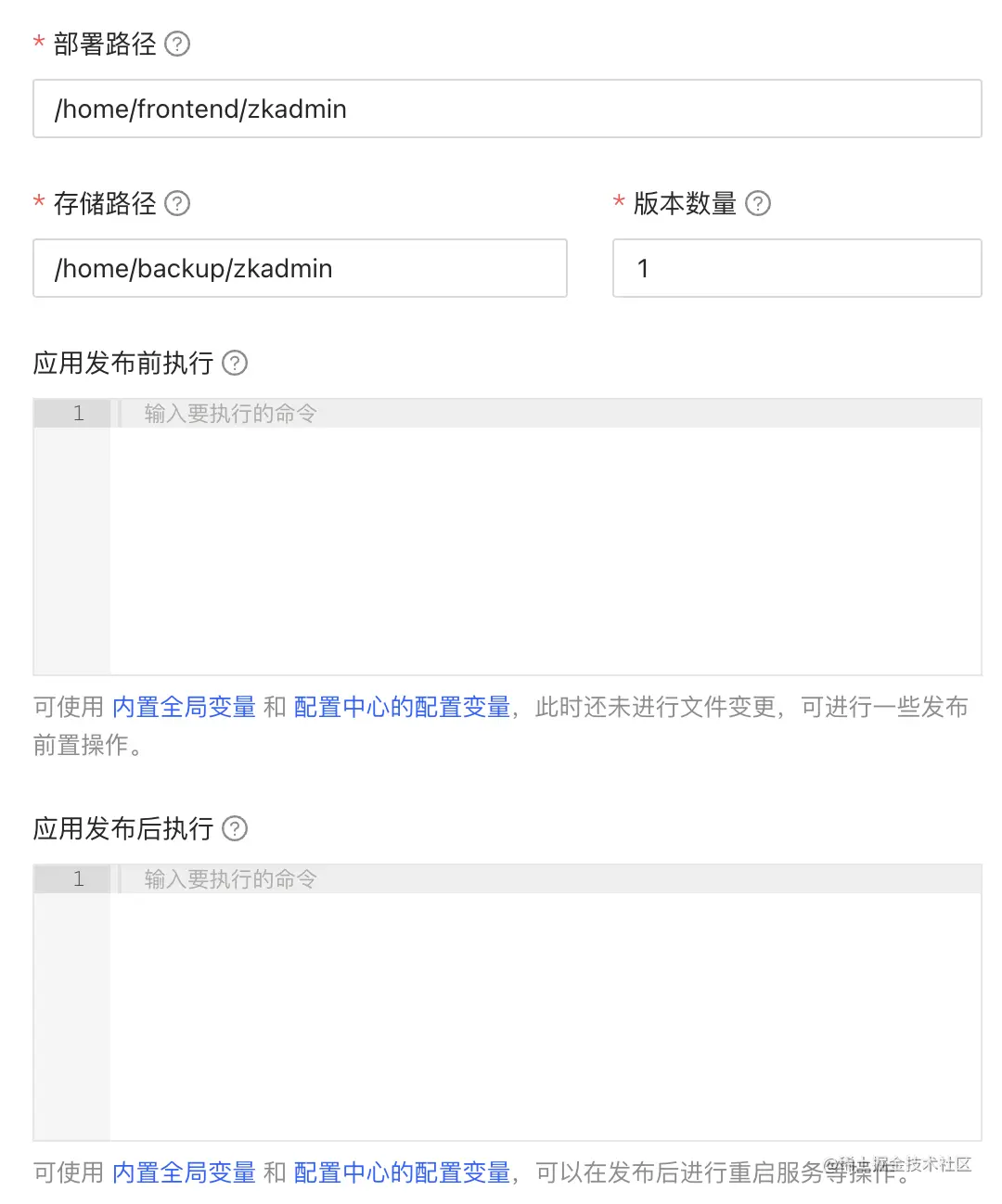The width and height of the screenshot is (1002, 1204).
Task: Click the 应用发布后执行 section label
Action: point(123,828)
